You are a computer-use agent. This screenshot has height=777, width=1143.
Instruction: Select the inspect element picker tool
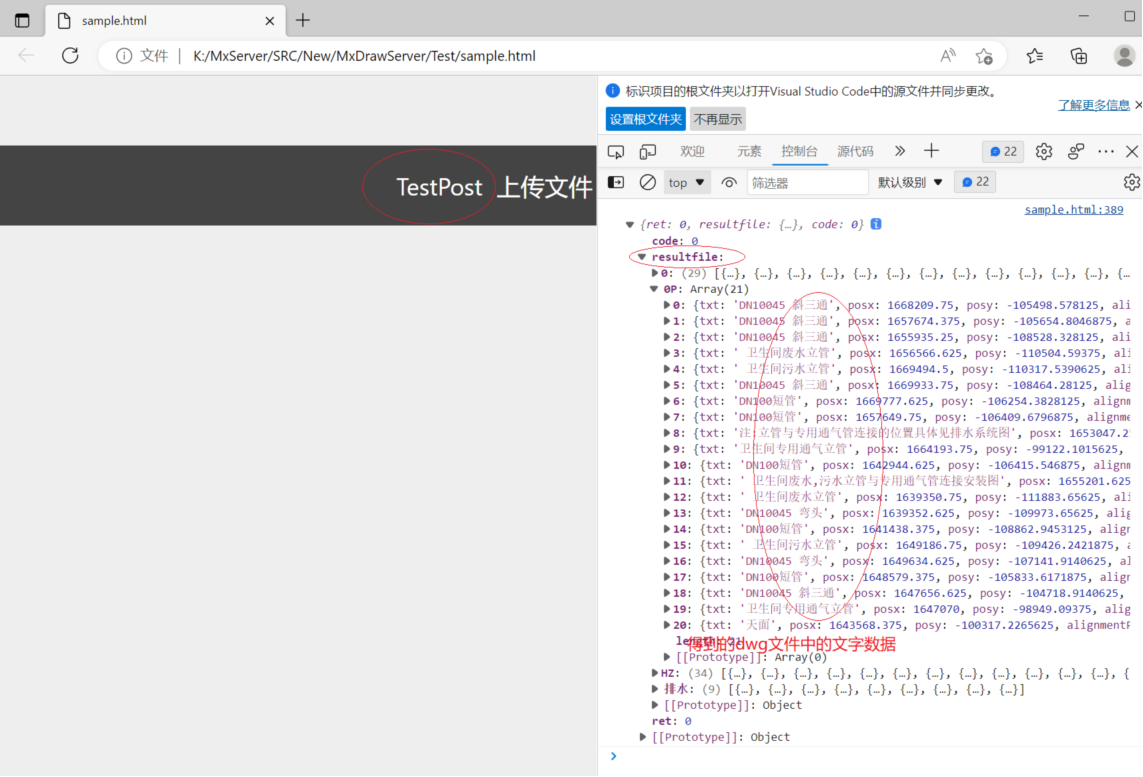pos(616,152)
